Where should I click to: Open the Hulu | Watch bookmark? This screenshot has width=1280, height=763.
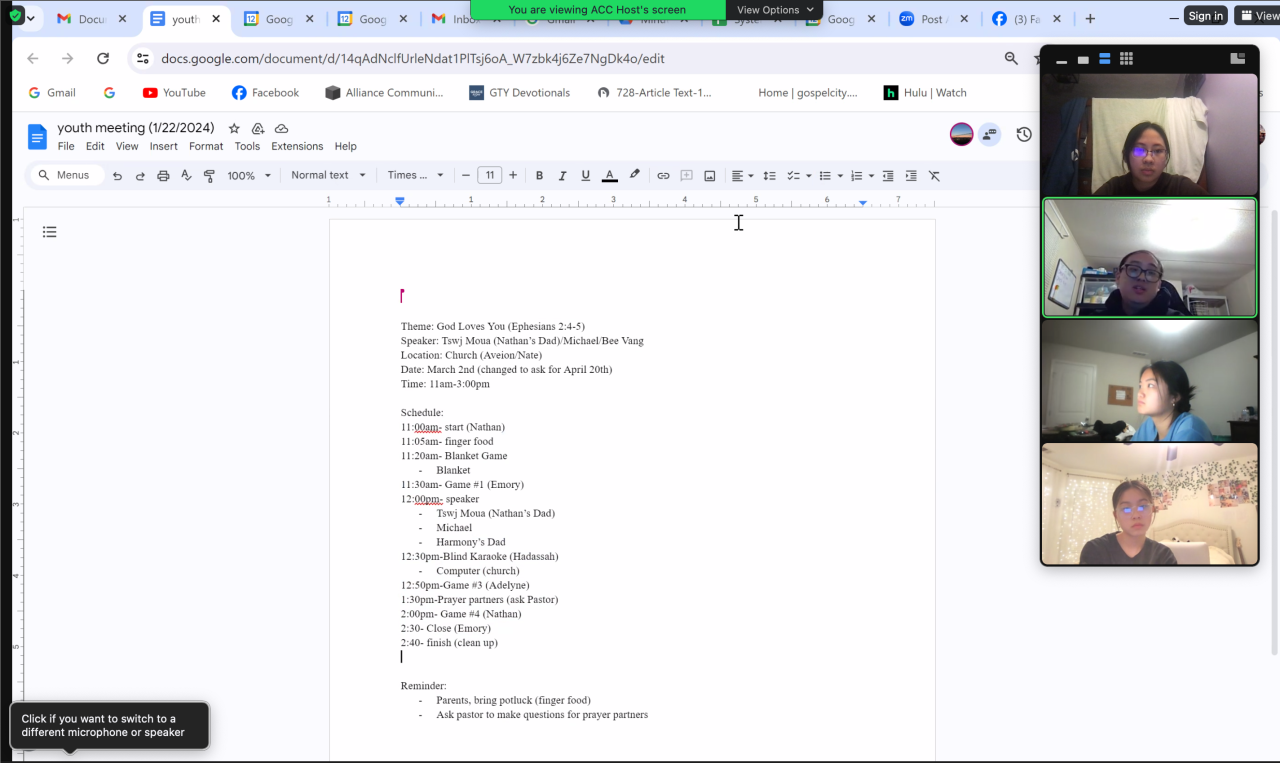point(925,93)
